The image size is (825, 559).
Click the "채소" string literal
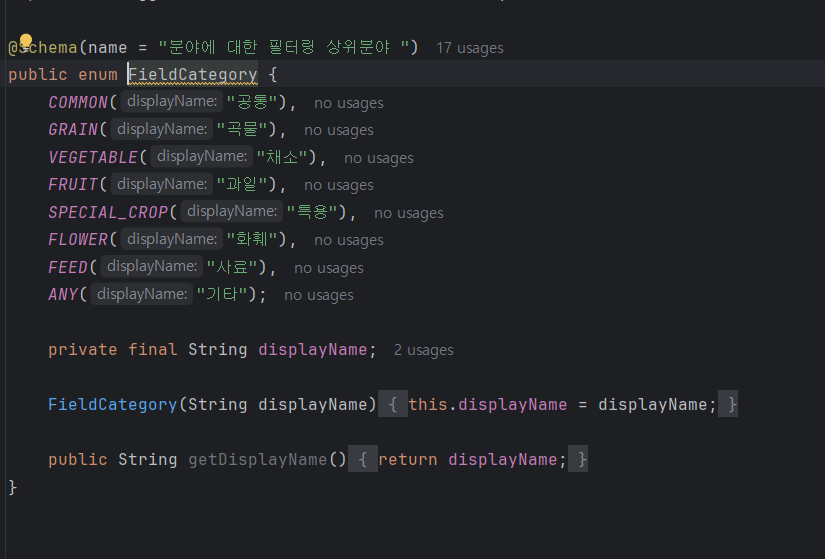coord(282,157)
